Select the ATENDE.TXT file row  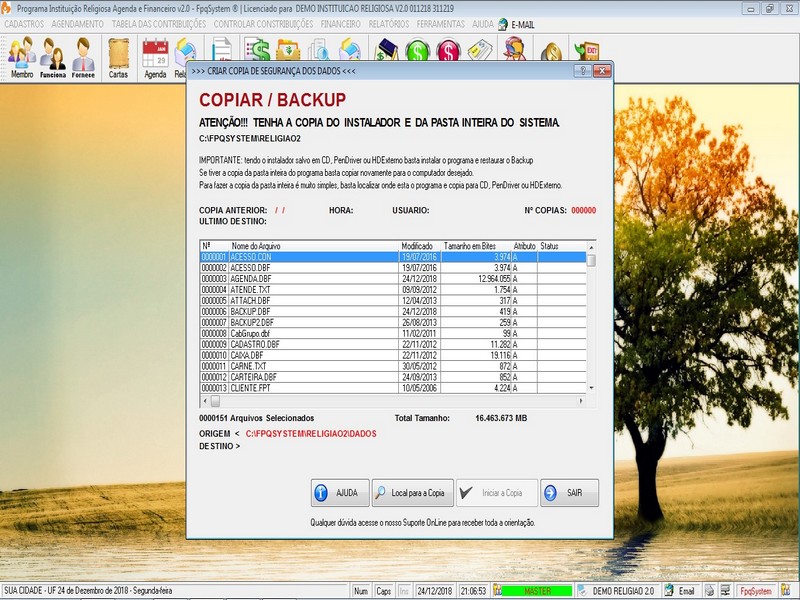point(393,290)
